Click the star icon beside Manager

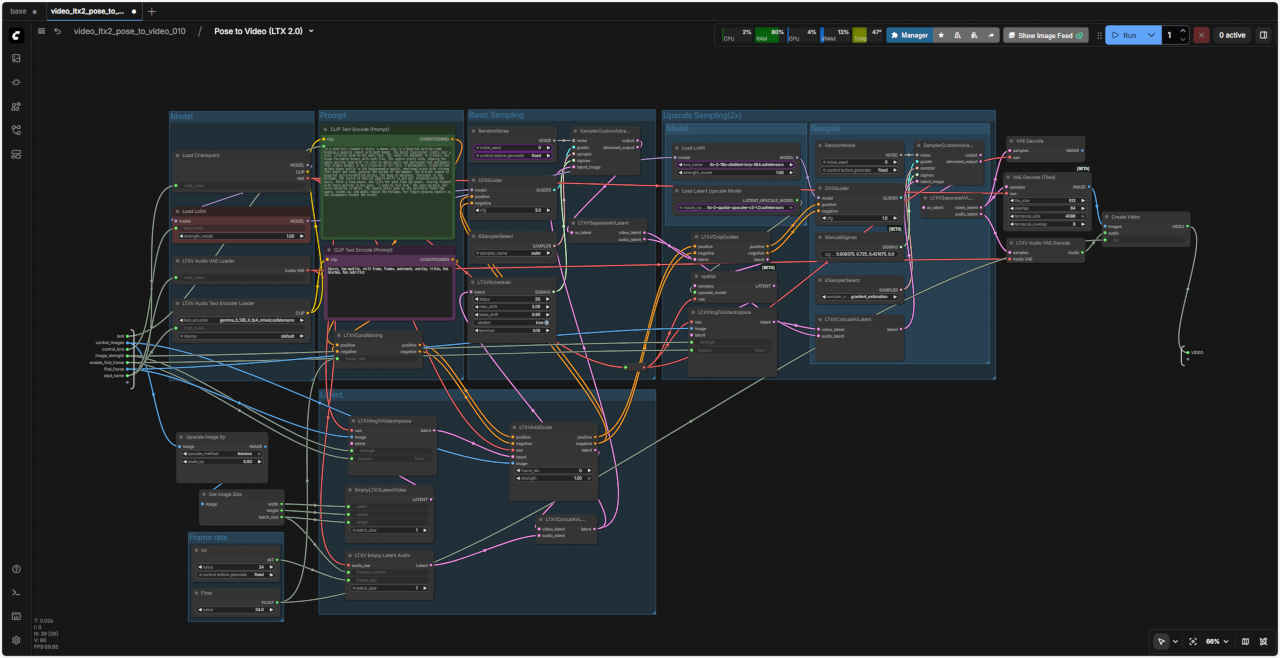pos(940,35)
